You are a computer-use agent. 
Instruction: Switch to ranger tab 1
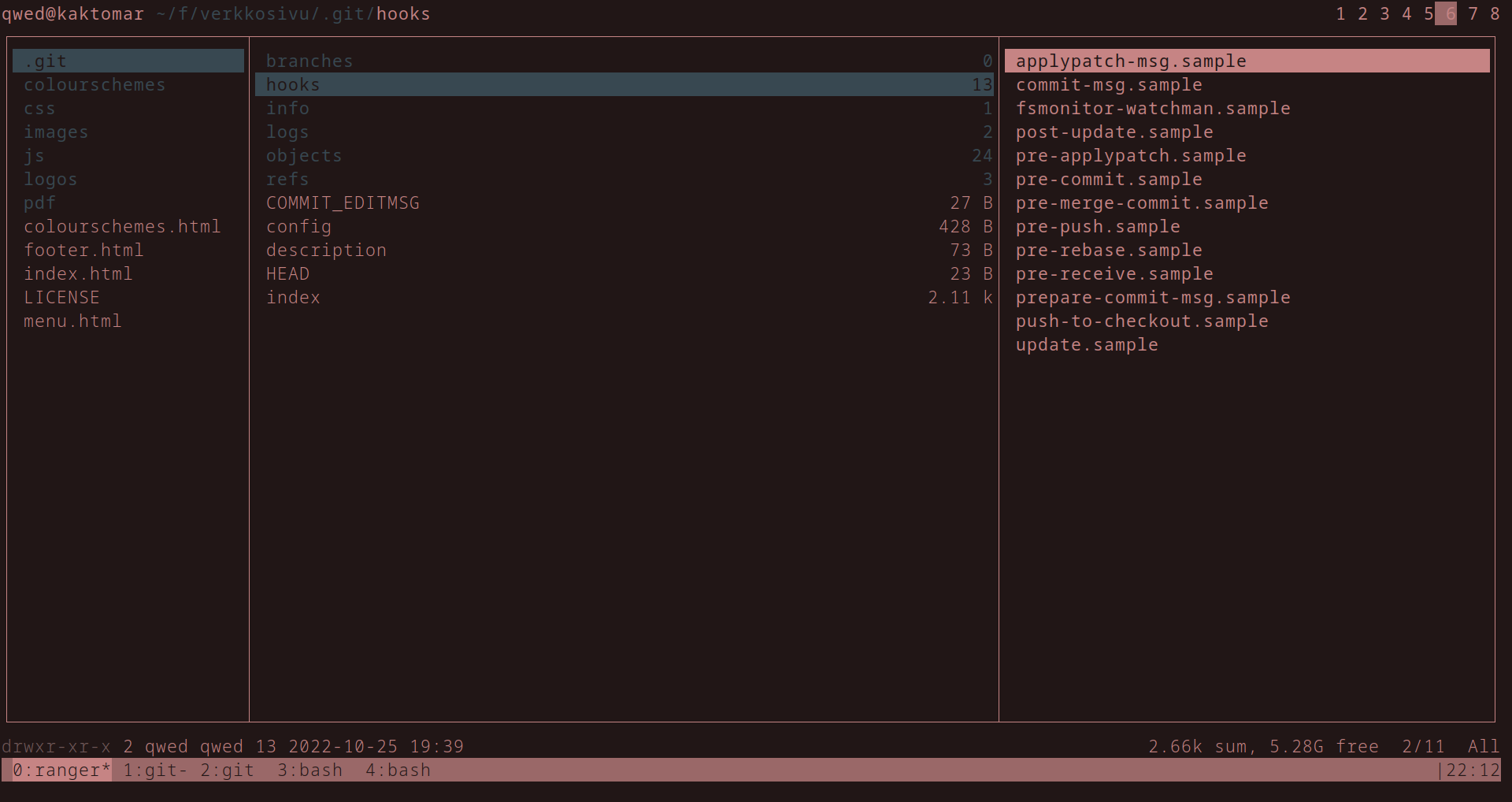click(1340, 14)
